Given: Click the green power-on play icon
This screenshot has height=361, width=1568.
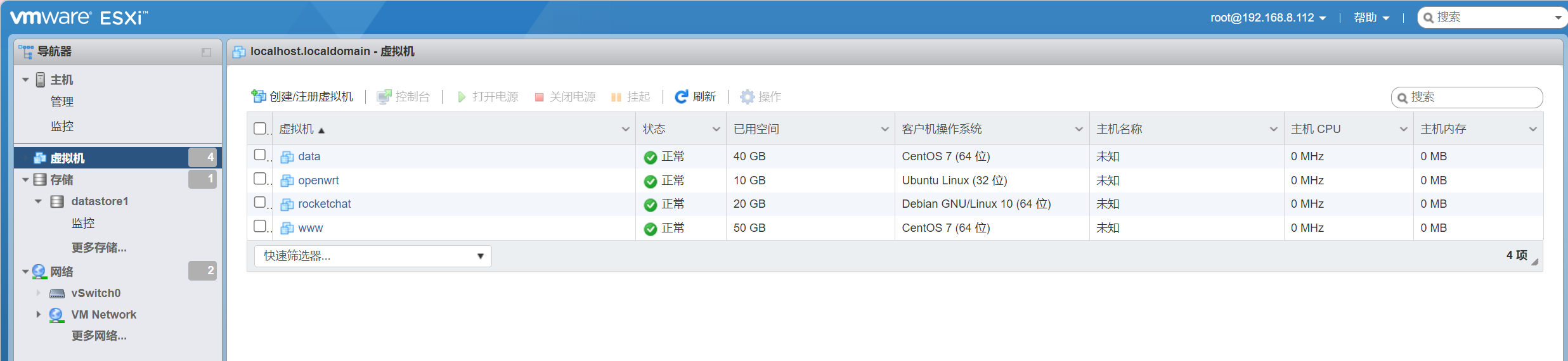Looking at the screenshot, I should pos(462,97).
